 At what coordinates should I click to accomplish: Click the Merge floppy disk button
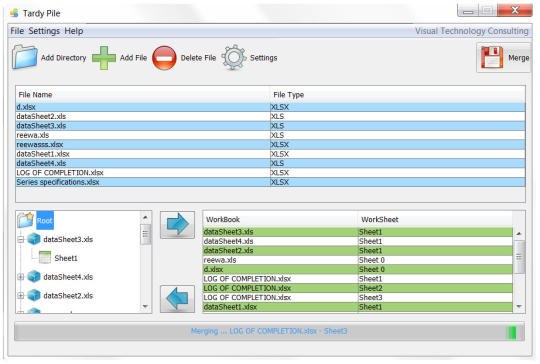click(x=504, y=58)
